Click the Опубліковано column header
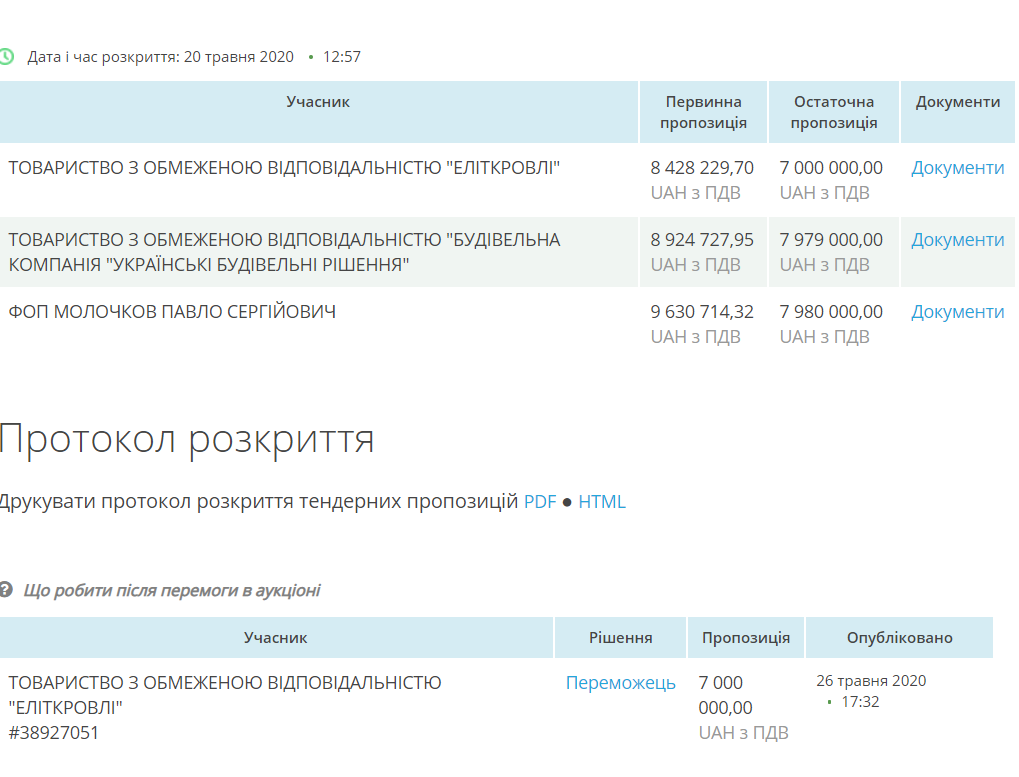This screenshot has height=777, width=1019. [x=899, y=638]
